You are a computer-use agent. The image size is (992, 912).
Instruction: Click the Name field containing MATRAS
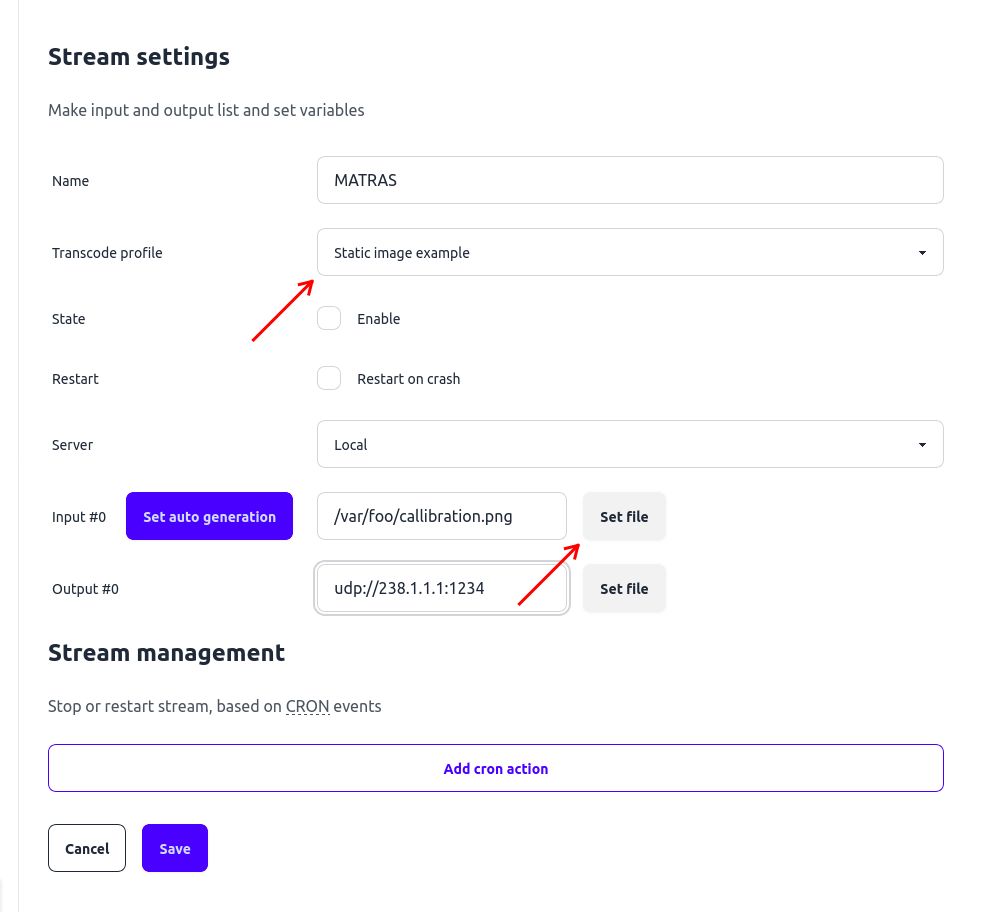tap(629, 180)
